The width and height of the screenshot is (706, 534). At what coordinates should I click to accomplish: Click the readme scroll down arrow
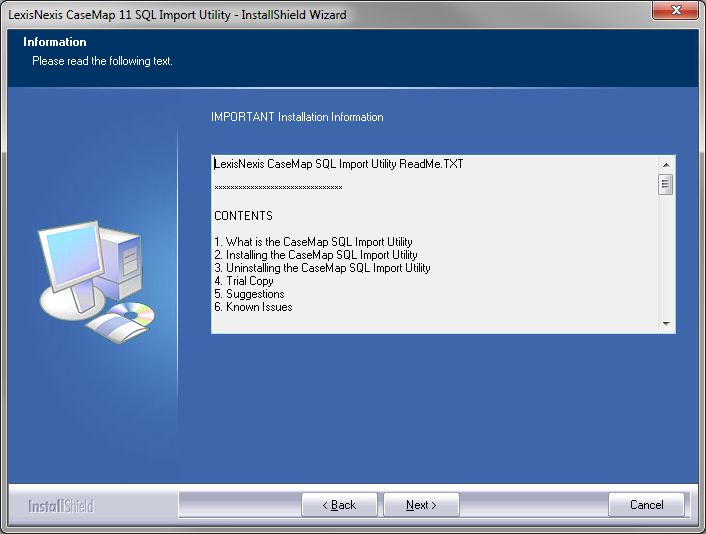coord(666,324)
